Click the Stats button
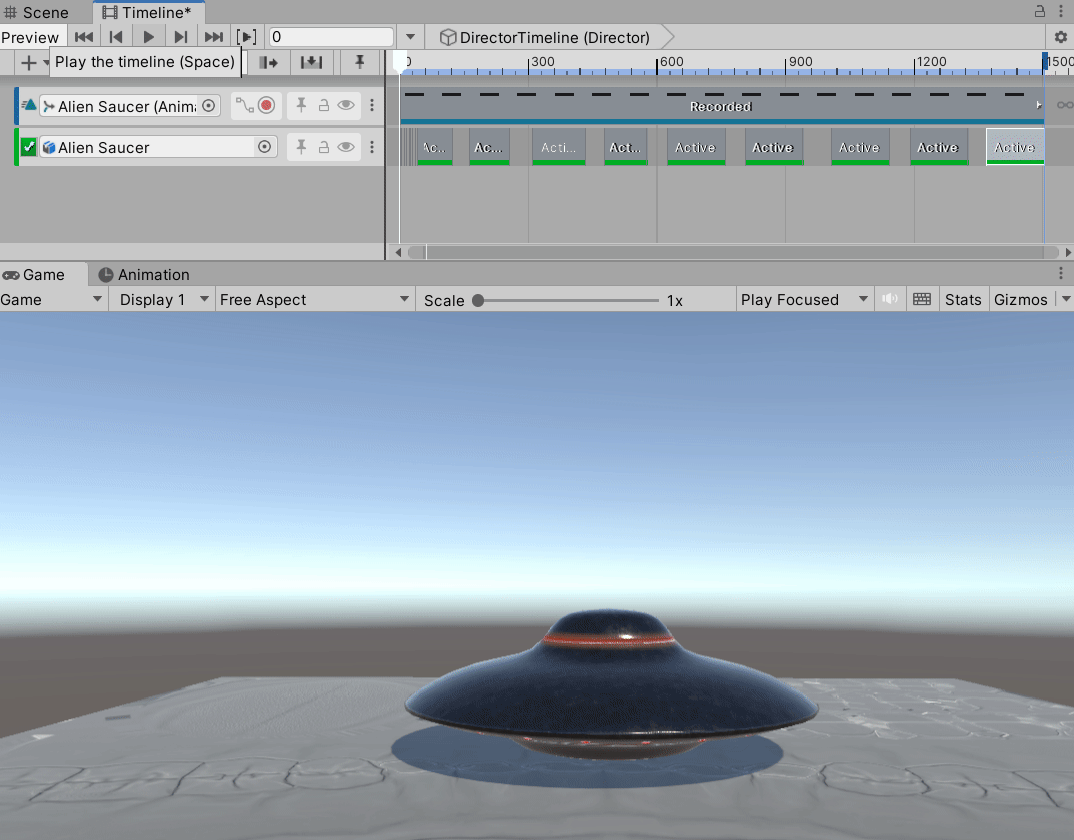Screen dimensions: 1074x840 [x=963, y=298]
